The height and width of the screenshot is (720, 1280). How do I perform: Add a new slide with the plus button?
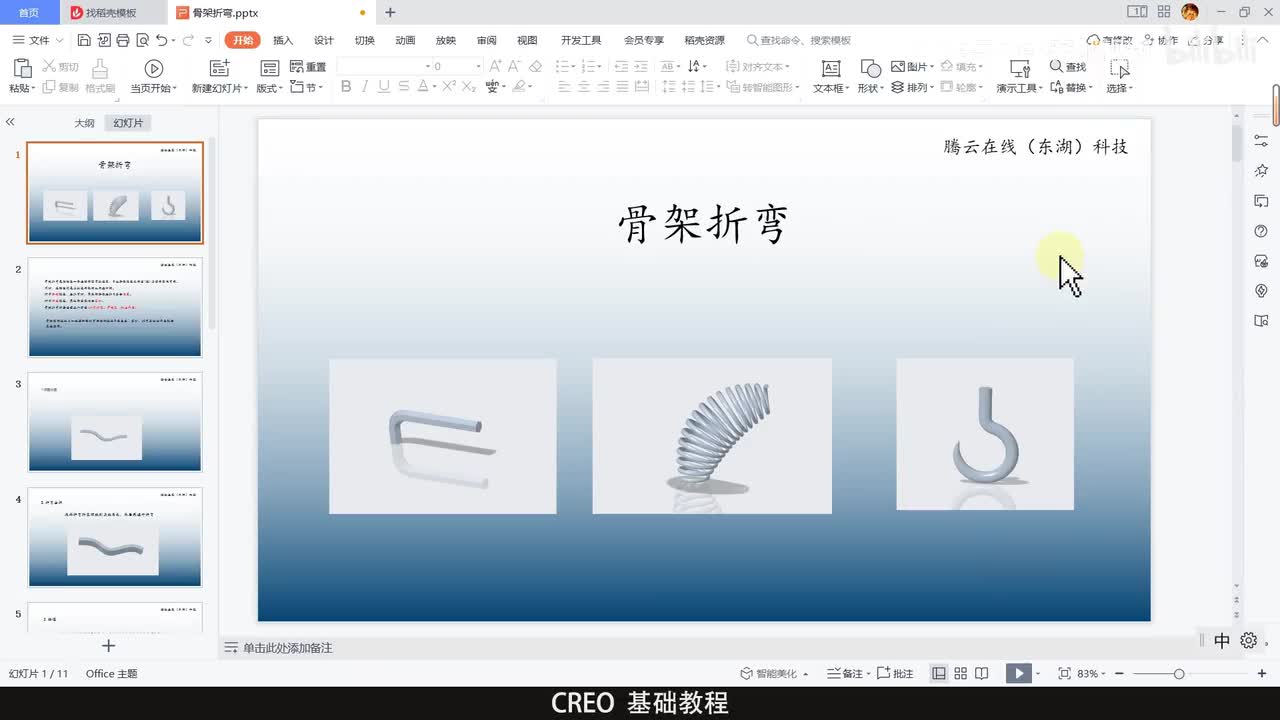109,646
